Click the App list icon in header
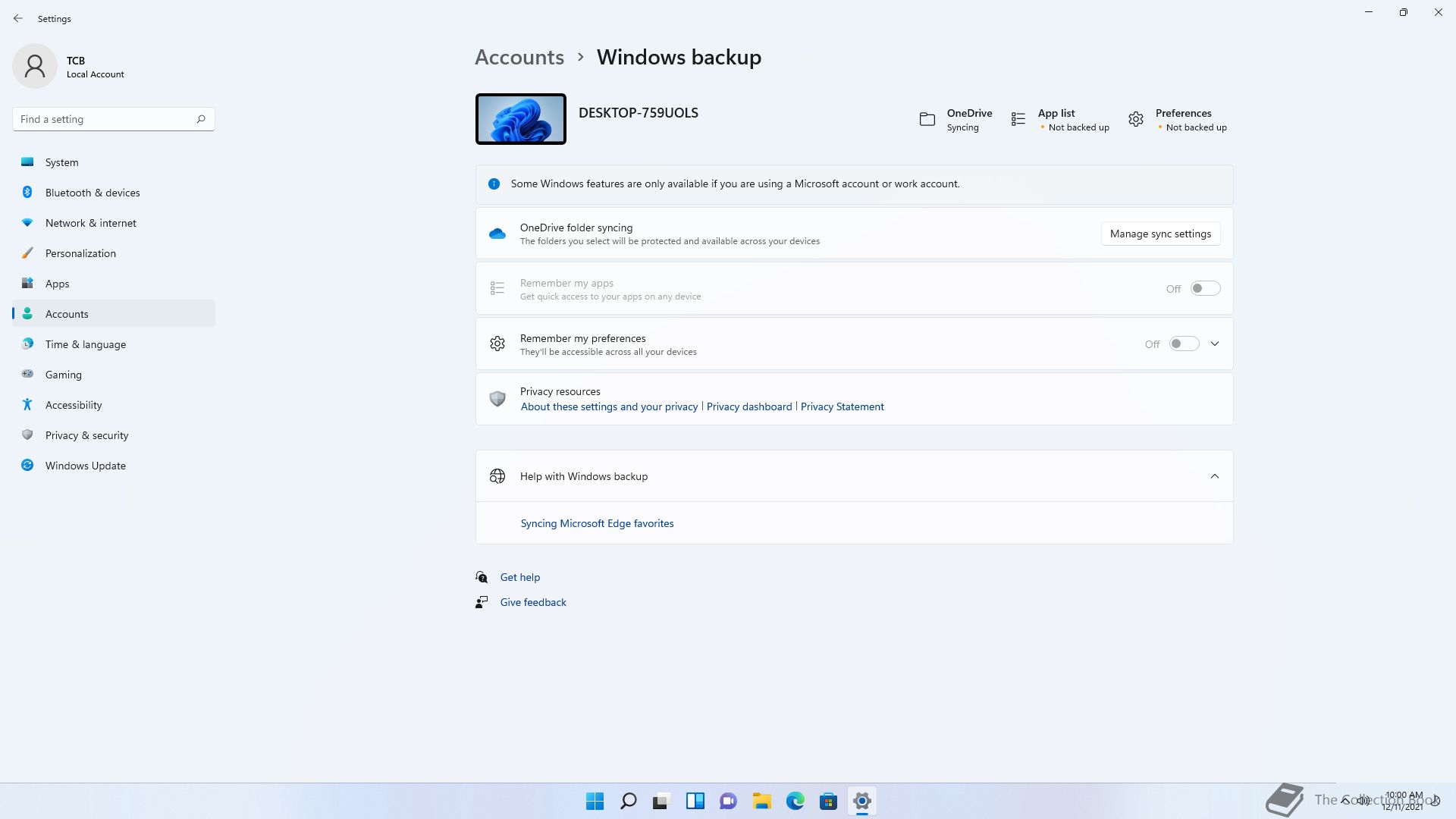The width and height of the screenshot is (1456, 819). 1018,119
